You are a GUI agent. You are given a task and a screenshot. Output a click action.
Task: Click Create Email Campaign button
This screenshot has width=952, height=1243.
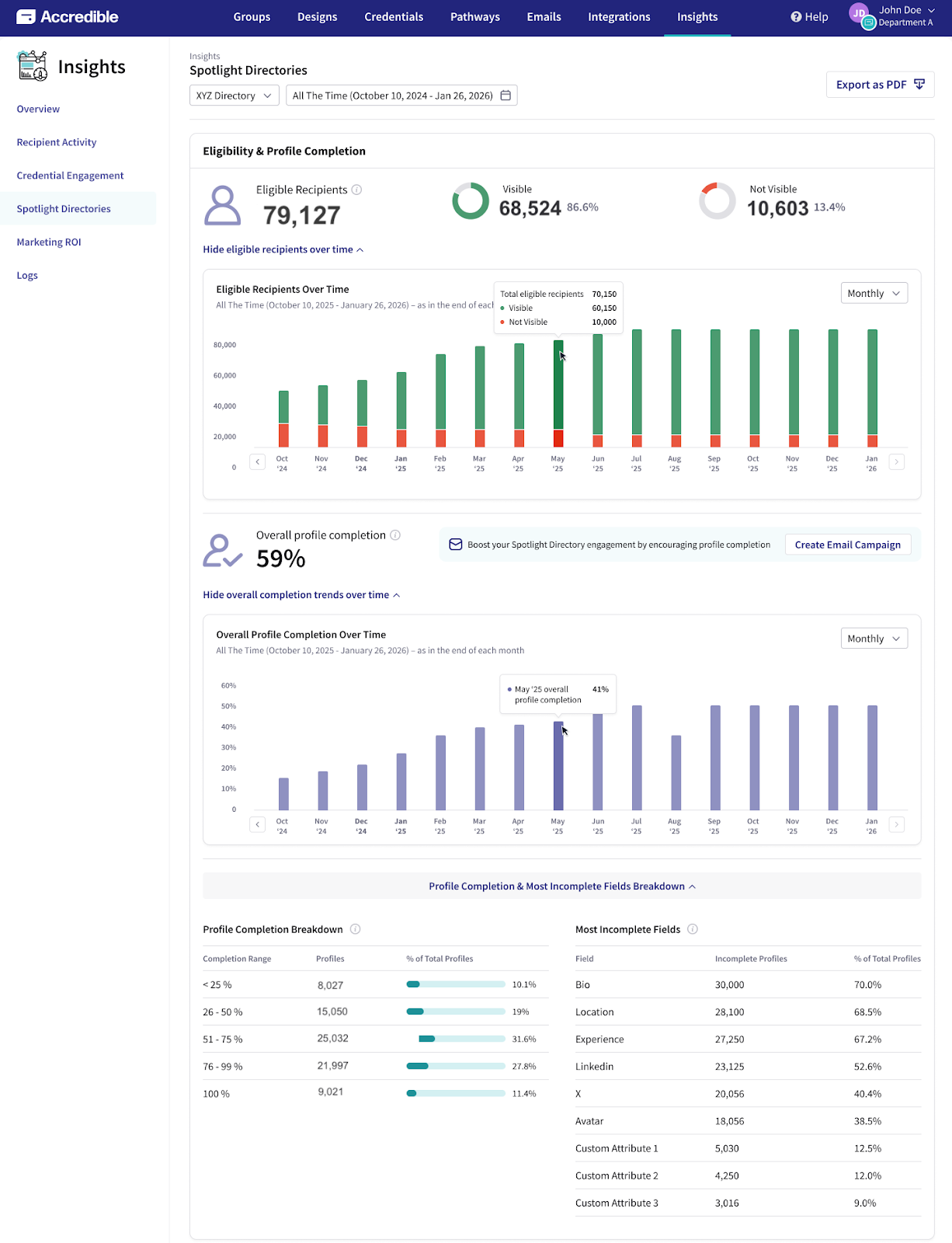(848, 545)
